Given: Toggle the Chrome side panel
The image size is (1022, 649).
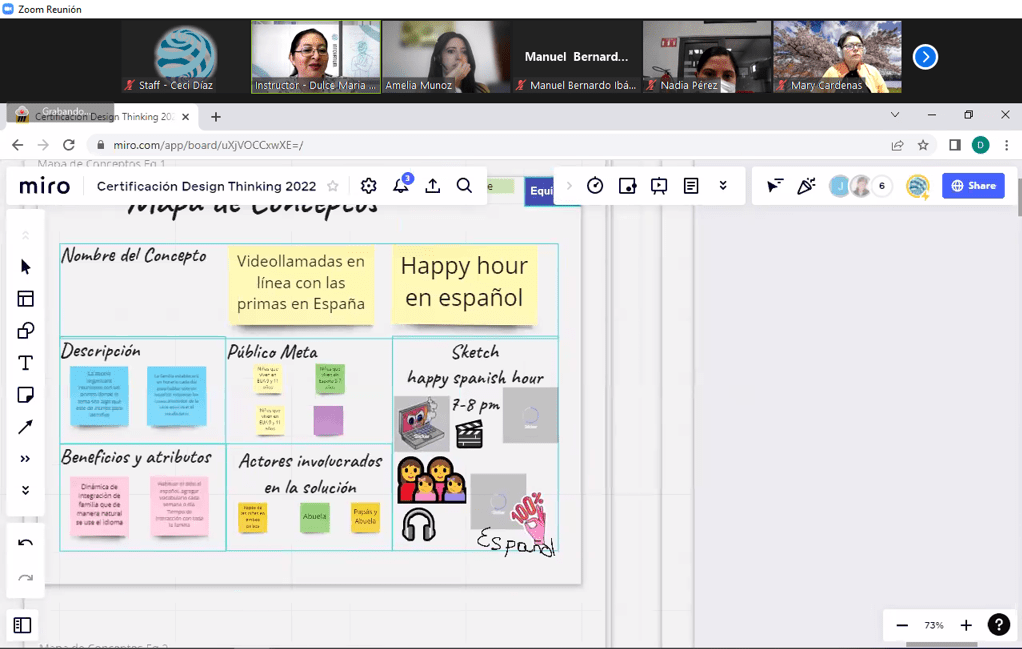Looking at the screenshot, I should [955, 145].
